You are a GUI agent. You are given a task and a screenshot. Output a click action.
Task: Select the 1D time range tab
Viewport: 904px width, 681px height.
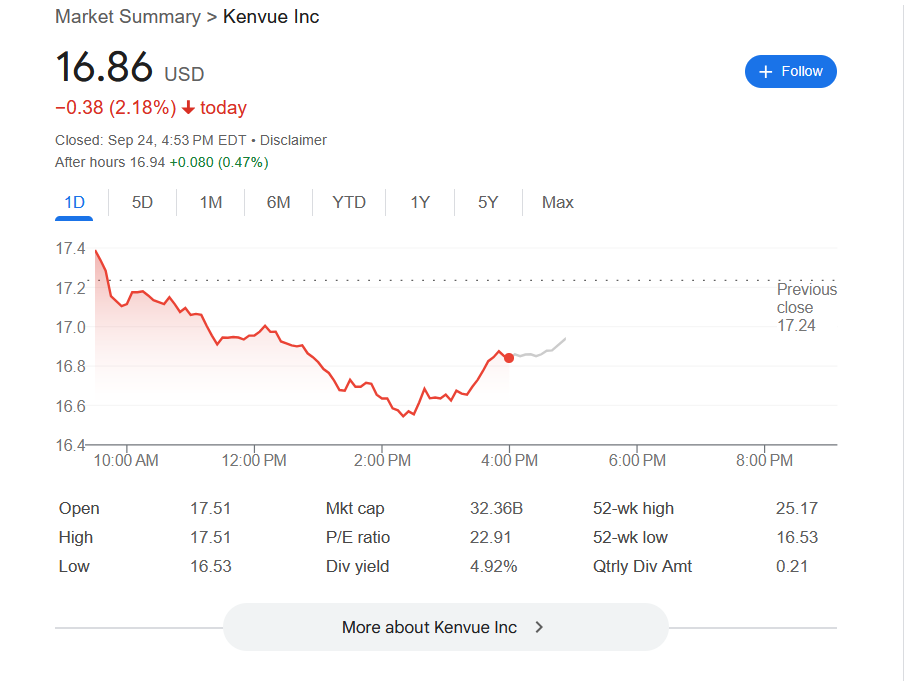point(74,202)
